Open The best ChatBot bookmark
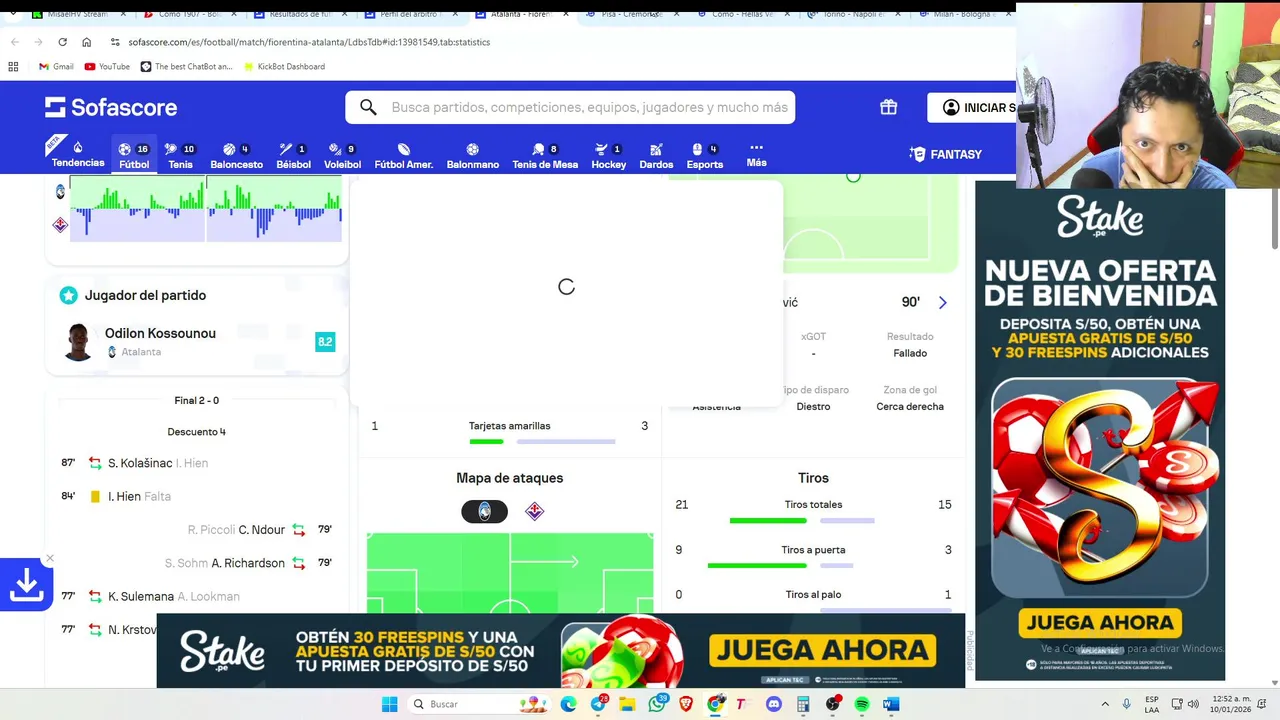The width and height of the screenshot is (1280, 720). coord(186,66)
